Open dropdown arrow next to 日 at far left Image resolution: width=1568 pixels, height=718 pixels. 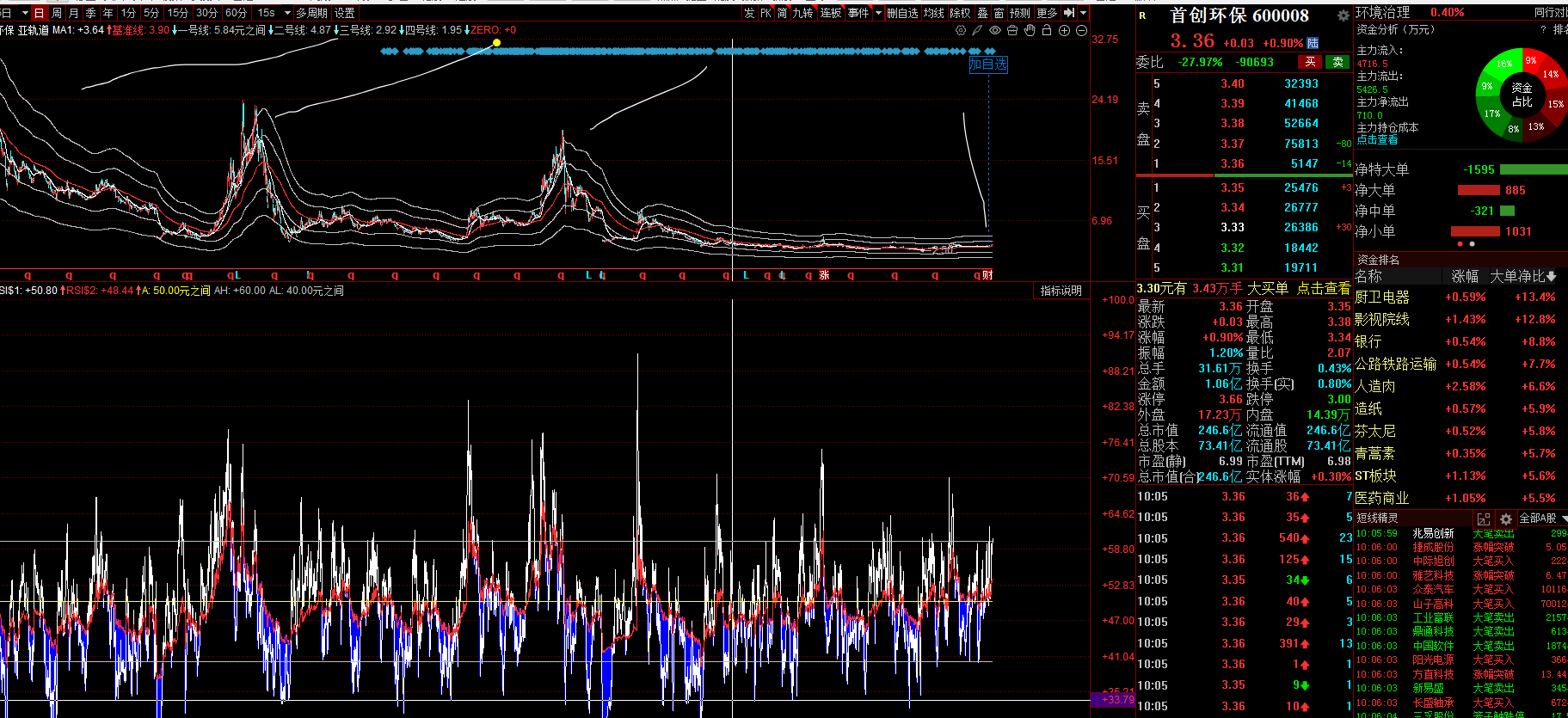pos(23,13)
